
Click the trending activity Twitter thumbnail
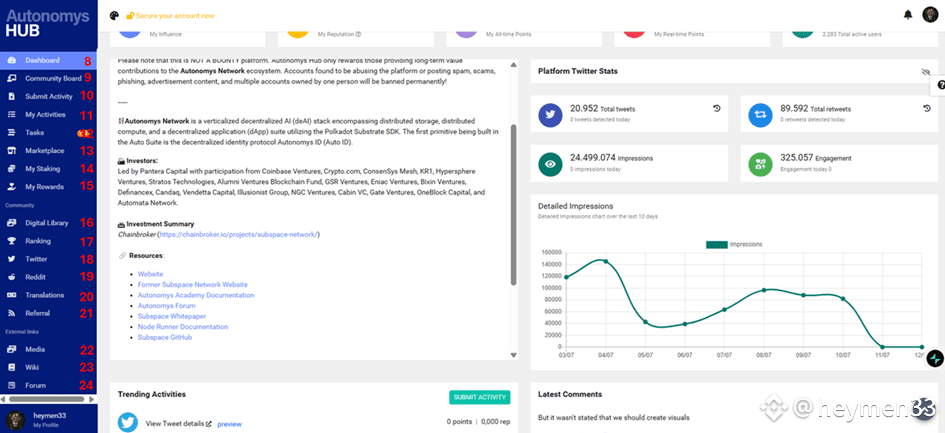128,423
